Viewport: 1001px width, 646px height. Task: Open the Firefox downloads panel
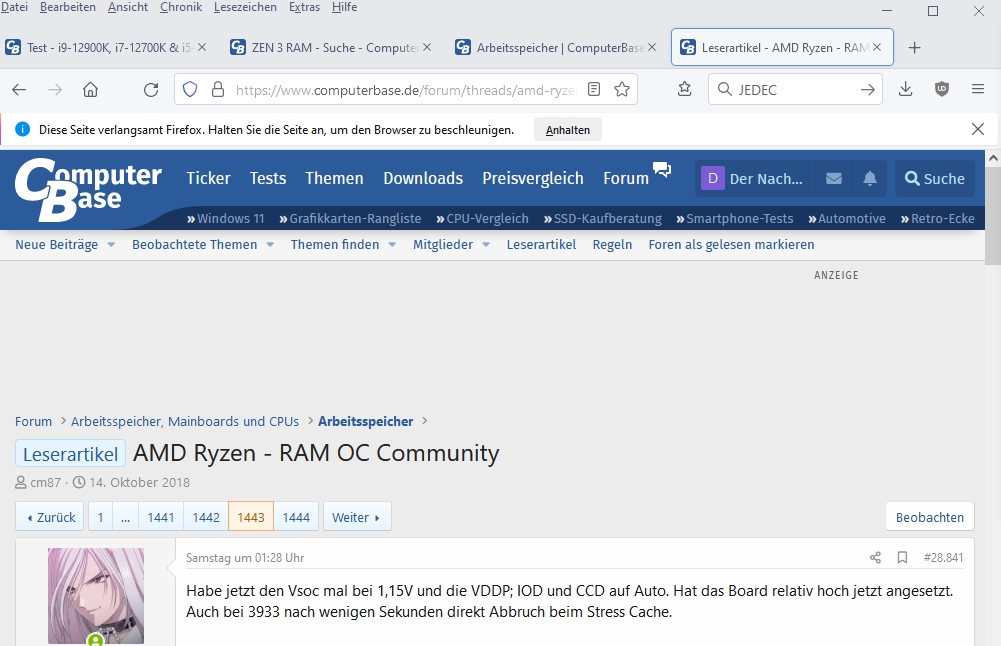pos(905,89)
